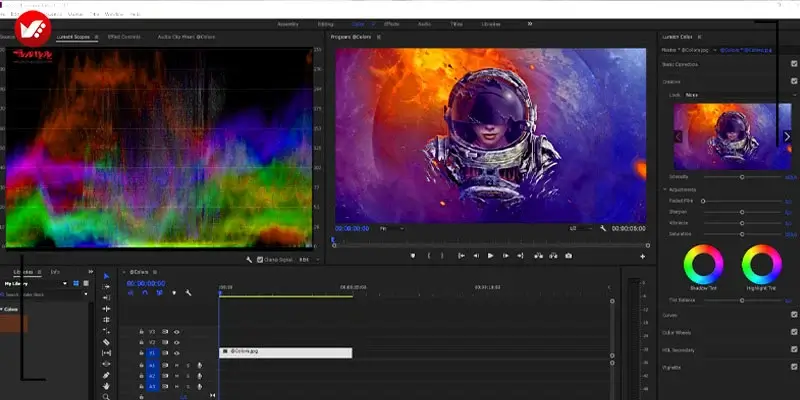
Task: Open the button editor plus icon
Action: tap(642, 257)
